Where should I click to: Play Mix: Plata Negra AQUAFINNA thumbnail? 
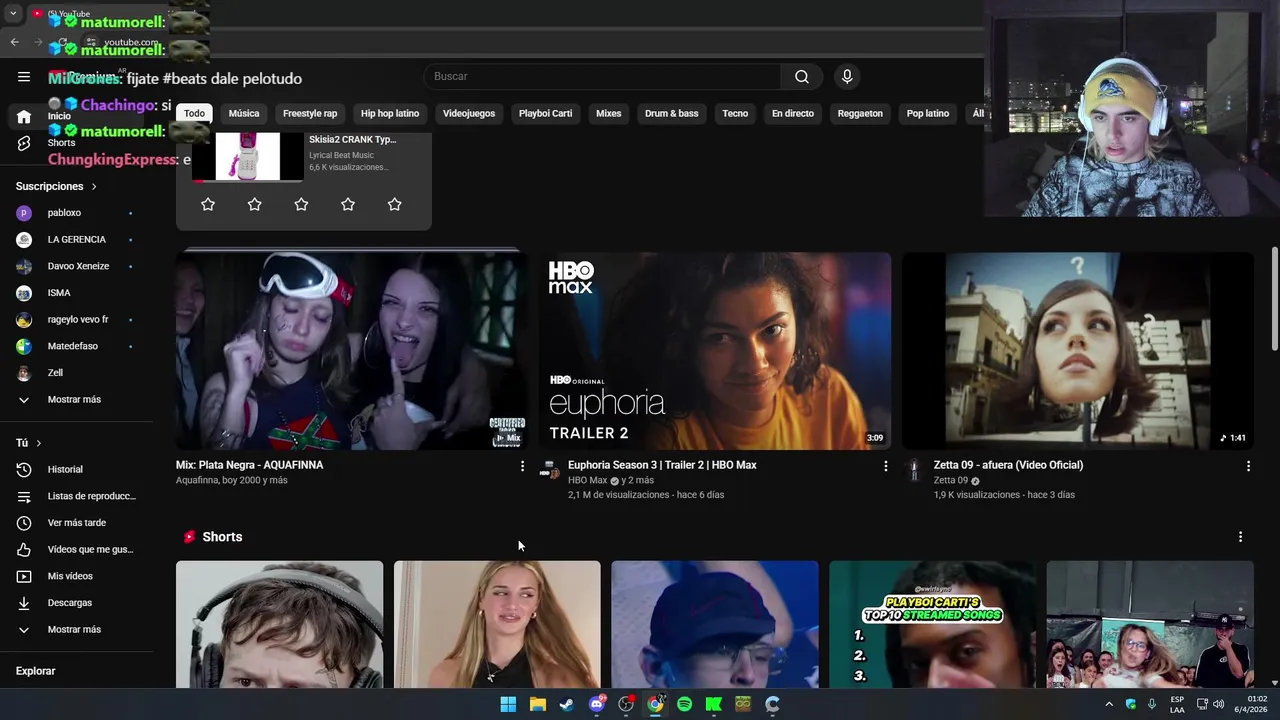point(351,350)
